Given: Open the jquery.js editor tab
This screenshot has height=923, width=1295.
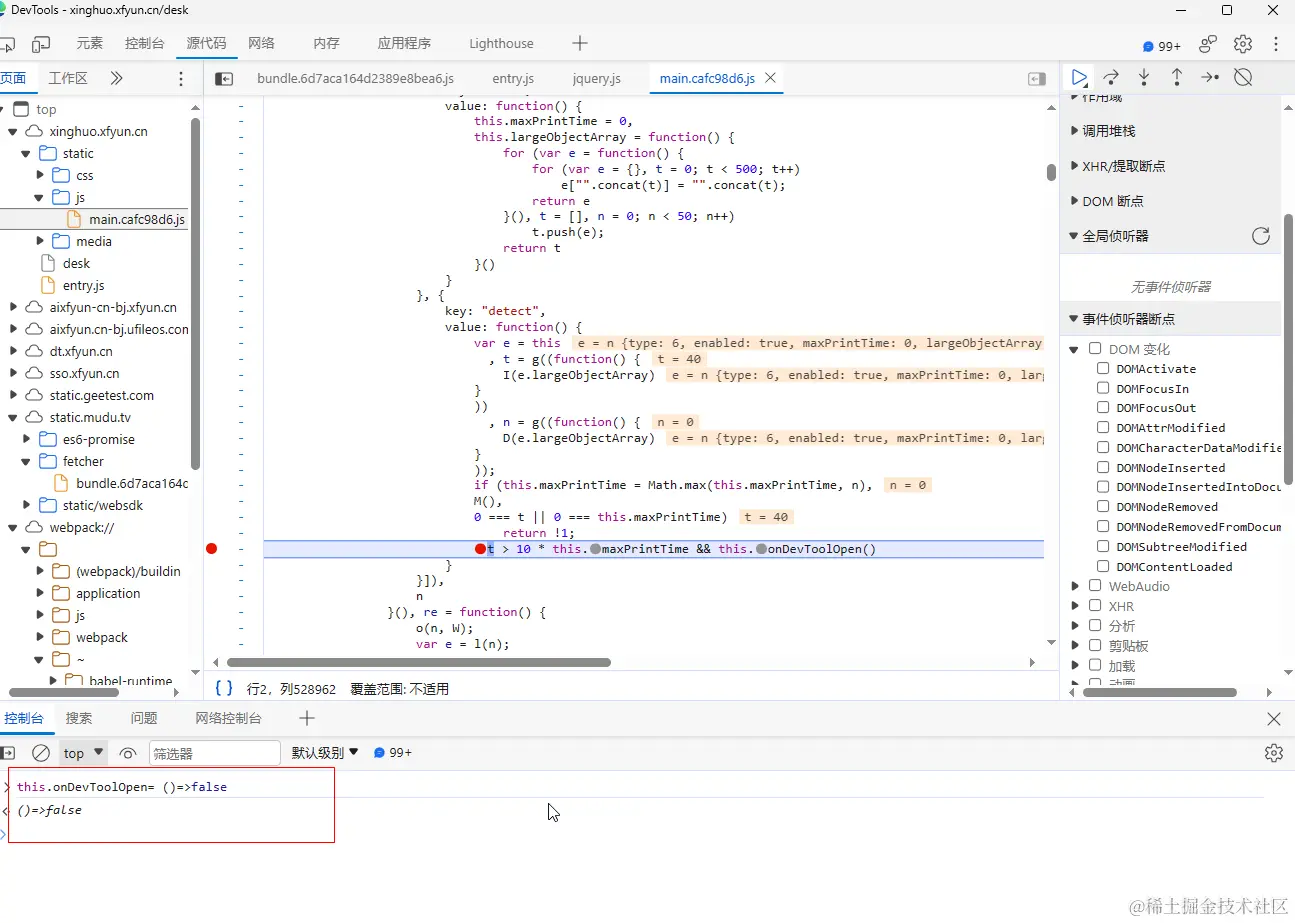Looking at the screenshot, I should tap(597, 78).
